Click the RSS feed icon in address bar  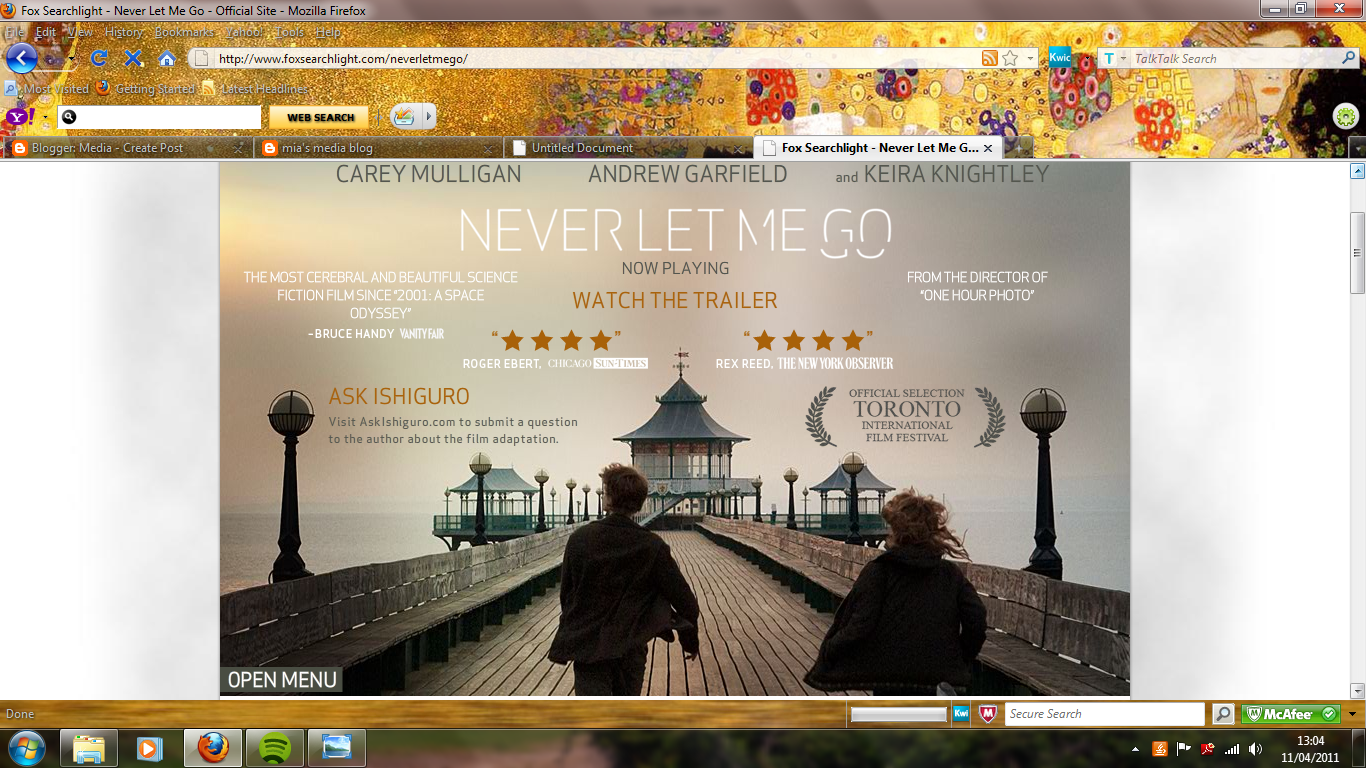tap(989, 58)
